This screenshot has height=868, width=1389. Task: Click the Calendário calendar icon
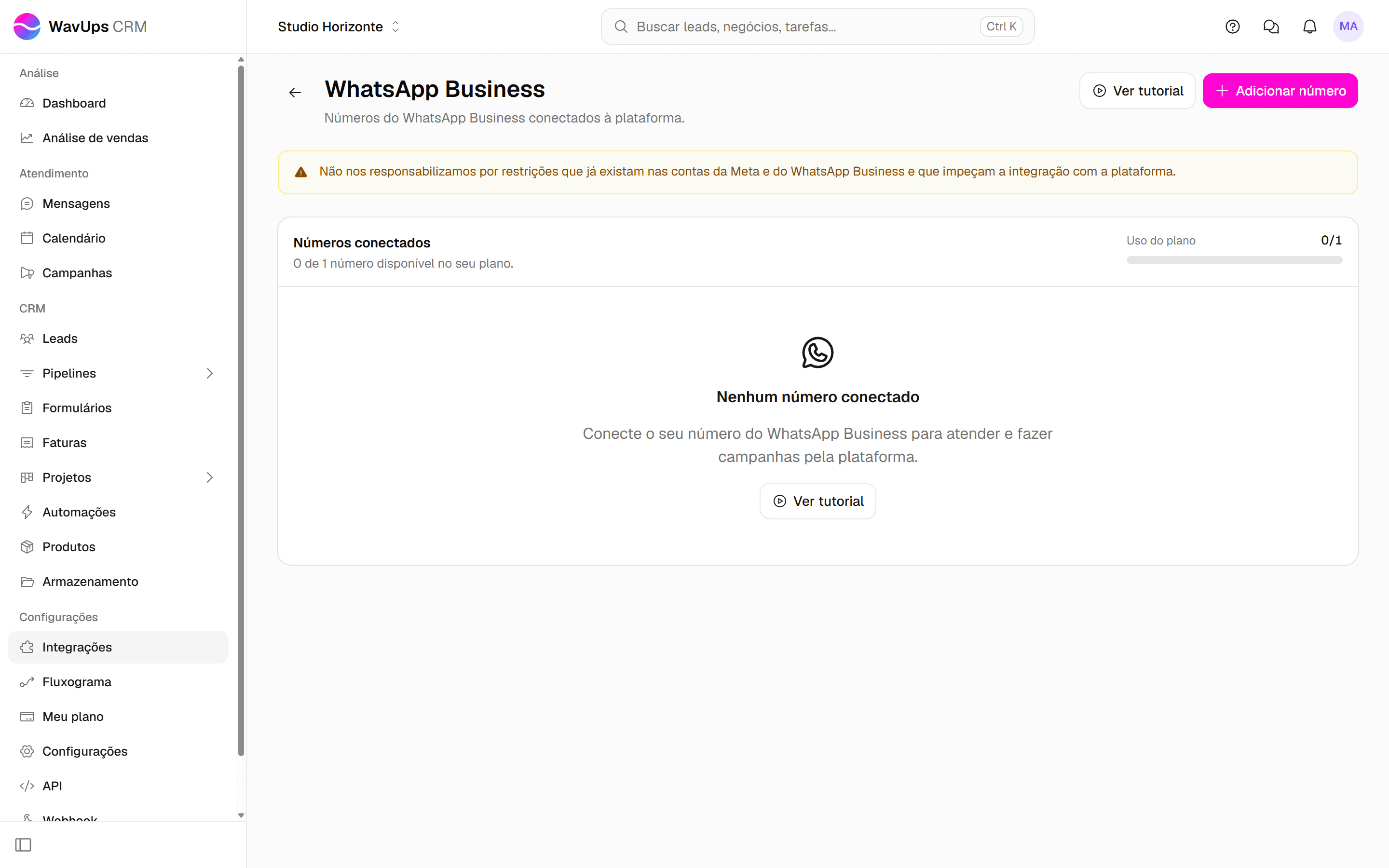[x=27, y=238]
